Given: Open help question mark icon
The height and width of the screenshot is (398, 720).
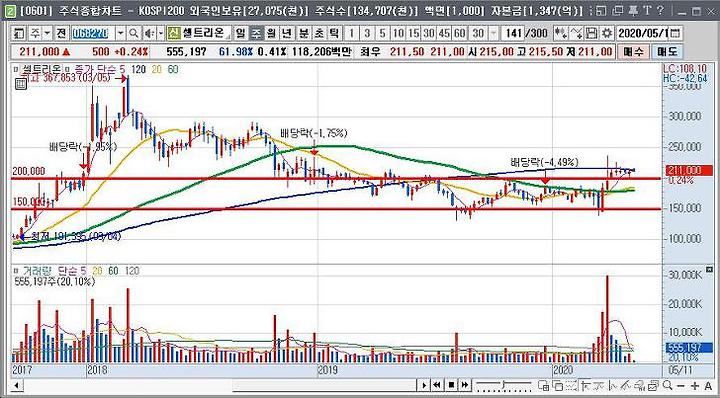Looking at the screenshot, I should 660,11.
